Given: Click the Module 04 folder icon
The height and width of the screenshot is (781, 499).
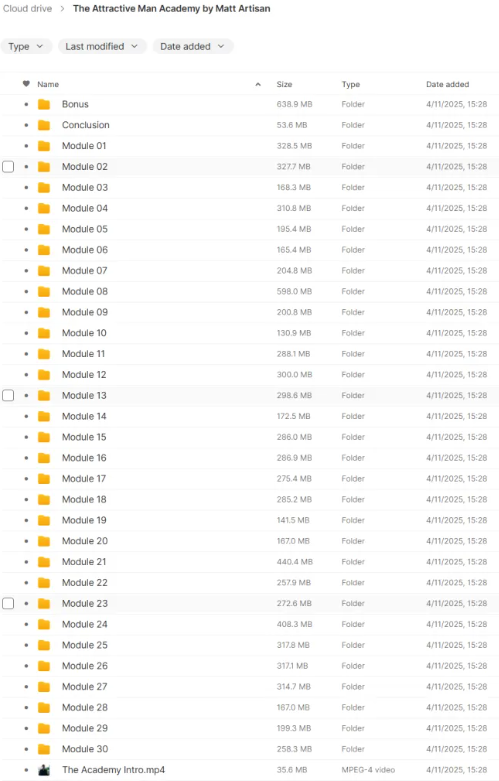Looking at the screenshot, I should [x=44, y=208].
